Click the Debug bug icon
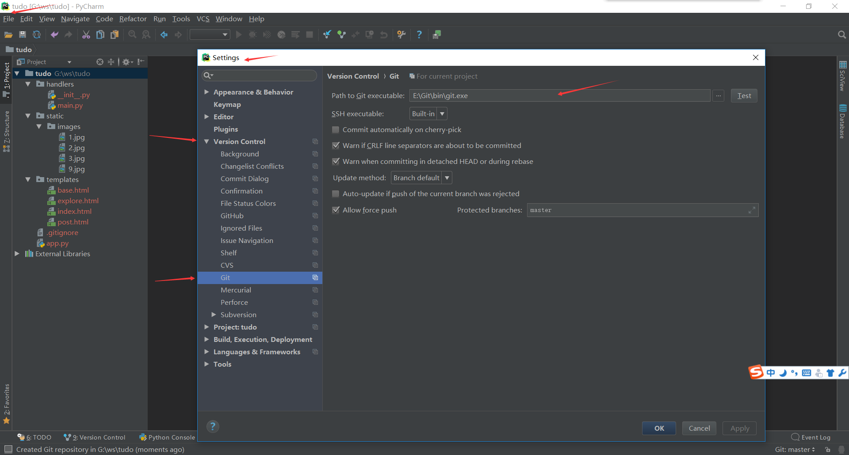Screen dimensions: 849x455 tap(252, 35)
